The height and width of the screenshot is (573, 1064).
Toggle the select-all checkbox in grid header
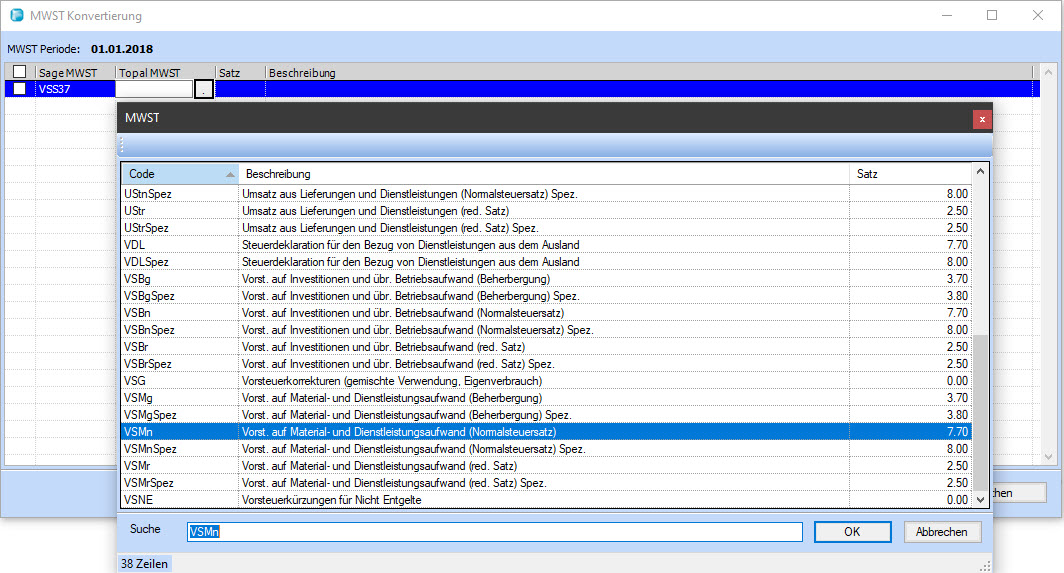[x=19, y=72]
